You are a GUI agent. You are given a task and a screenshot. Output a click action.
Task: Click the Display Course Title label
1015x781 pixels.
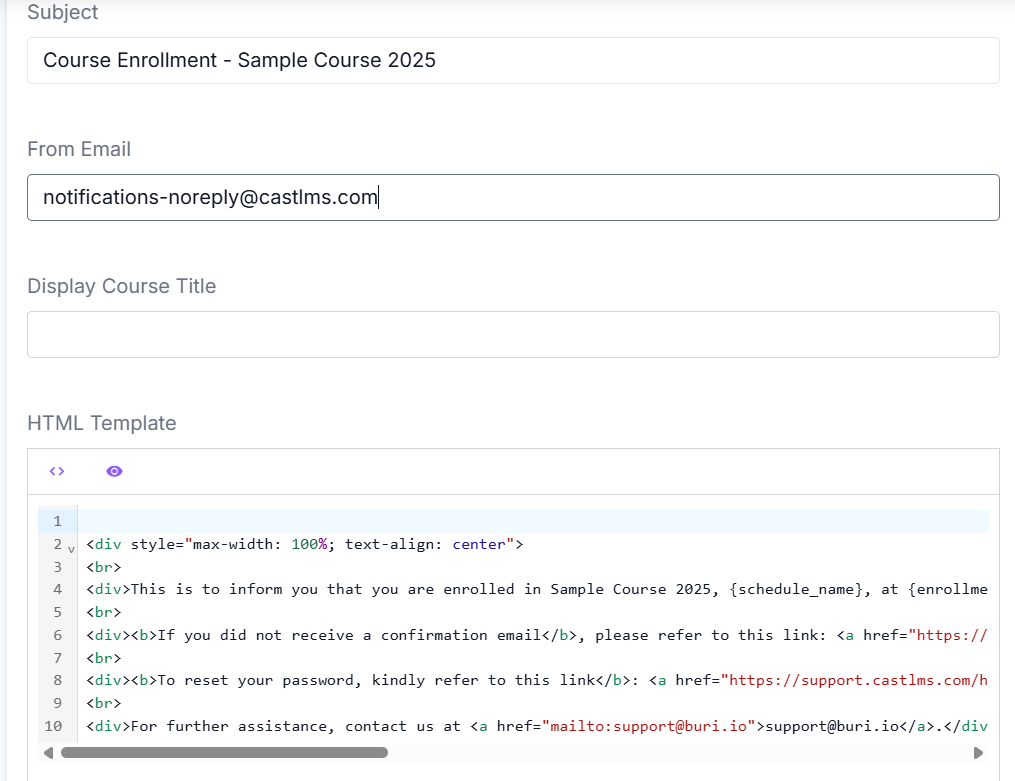[122, 286]
